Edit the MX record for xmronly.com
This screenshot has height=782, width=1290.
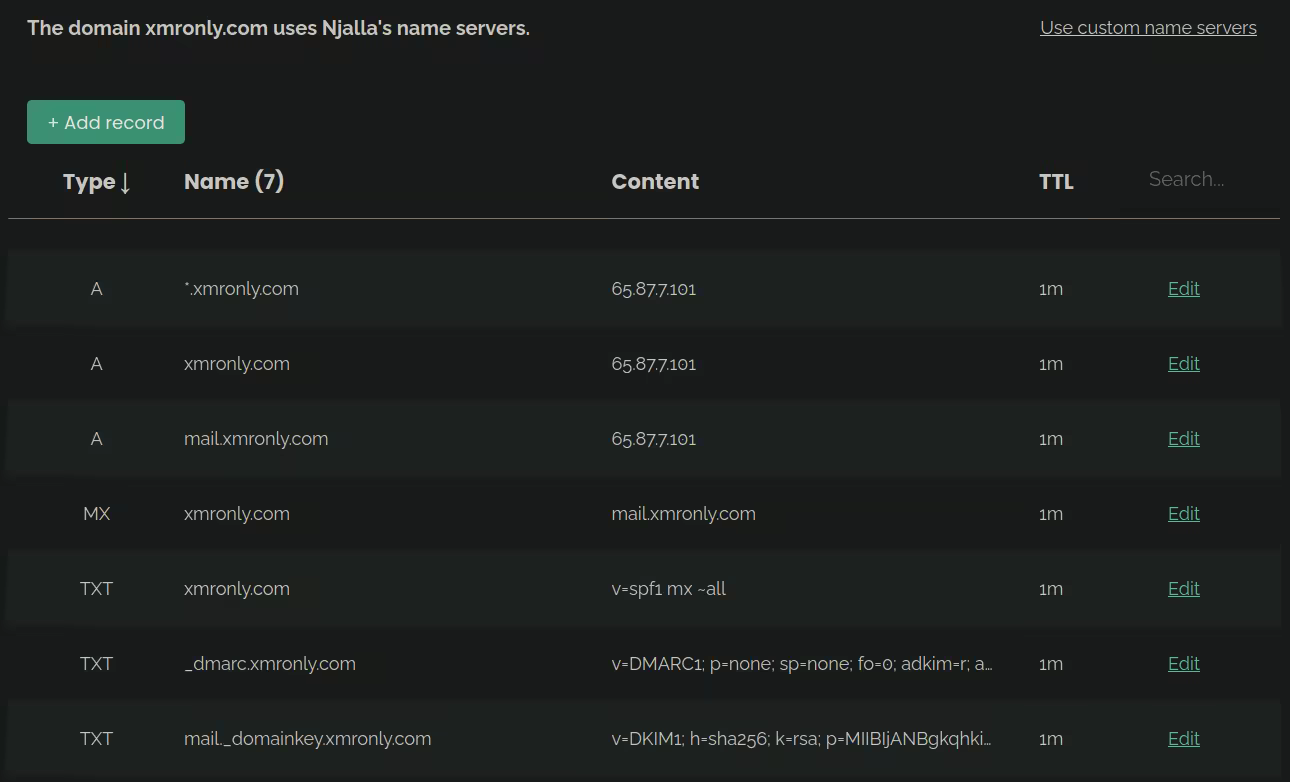pos(1183,514)
